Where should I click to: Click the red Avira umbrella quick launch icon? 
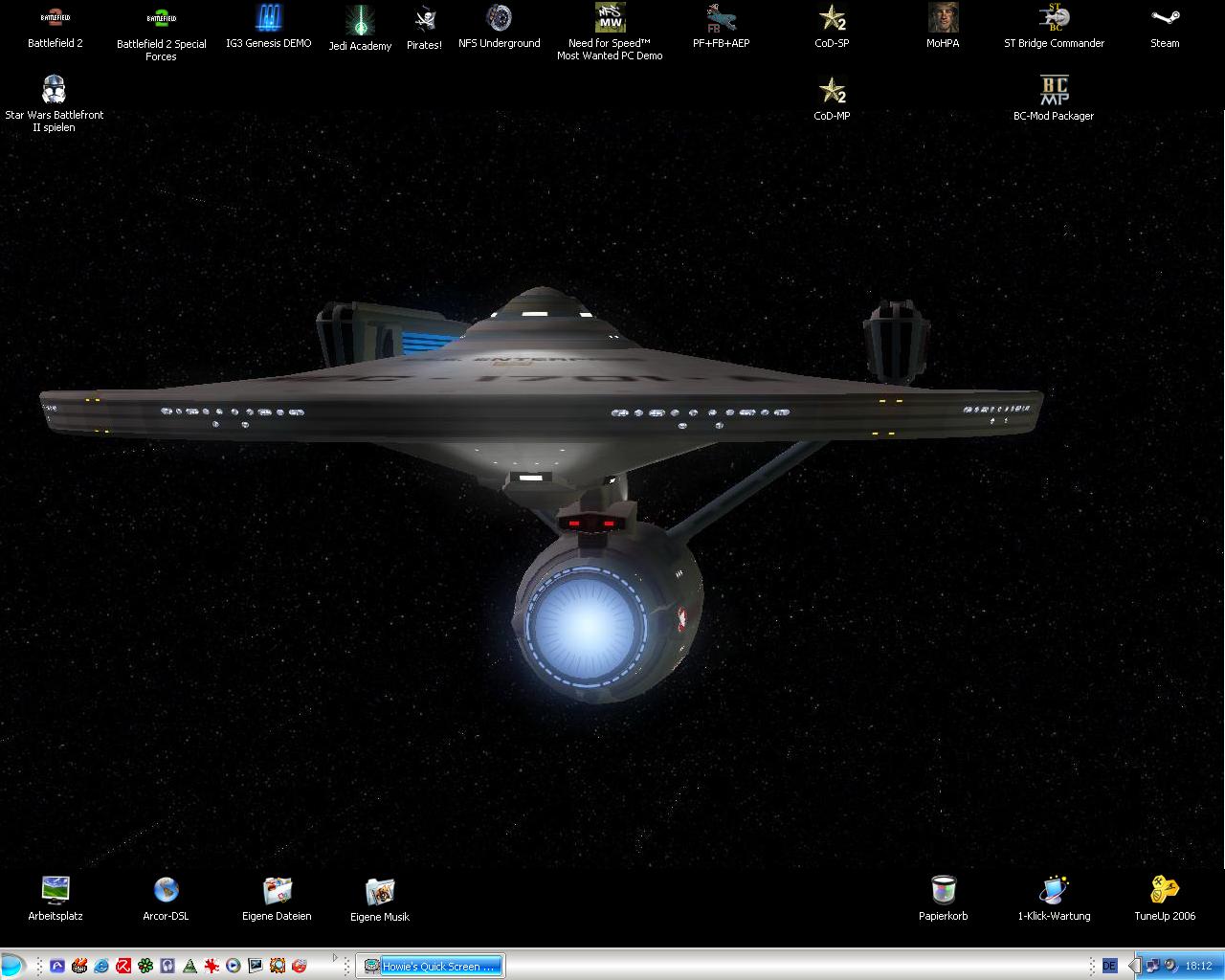(x=123, y=966)
